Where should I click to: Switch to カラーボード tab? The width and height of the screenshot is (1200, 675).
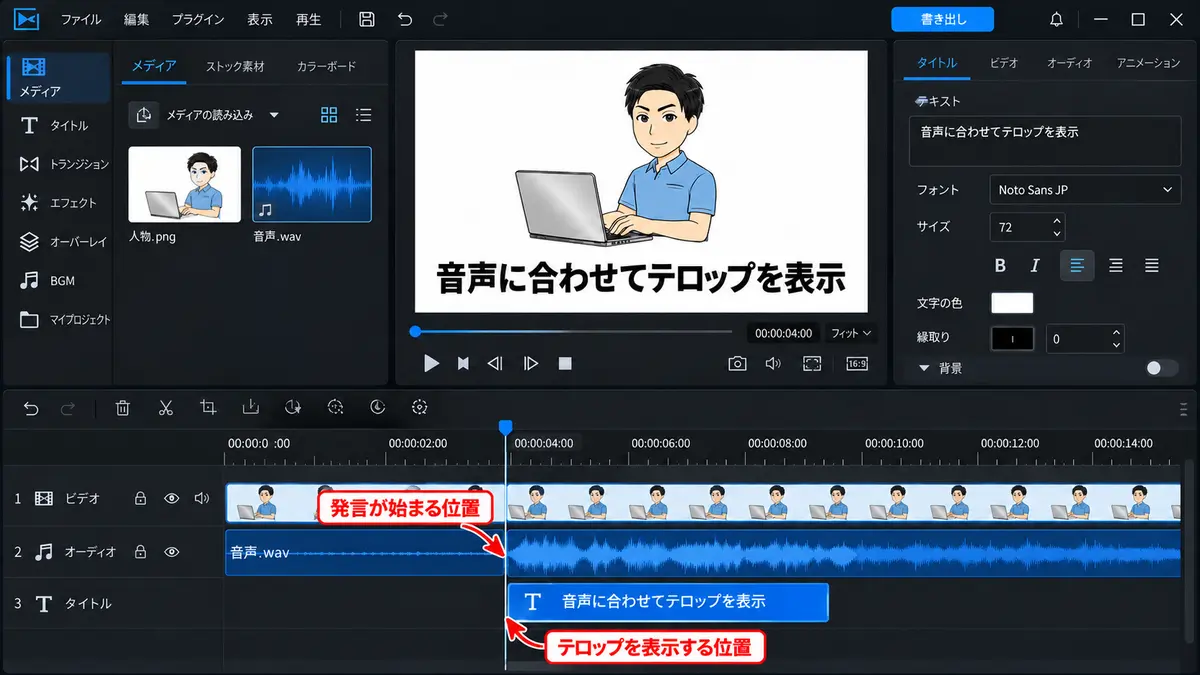(326, 67)
